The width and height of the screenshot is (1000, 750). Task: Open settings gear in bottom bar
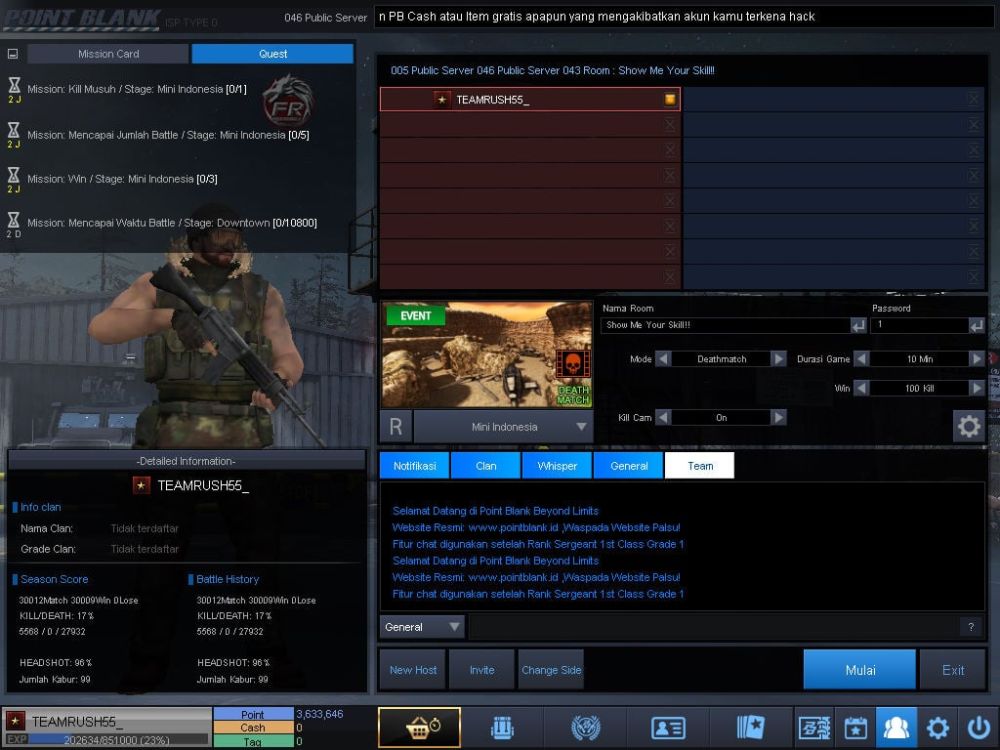[938, 728]
